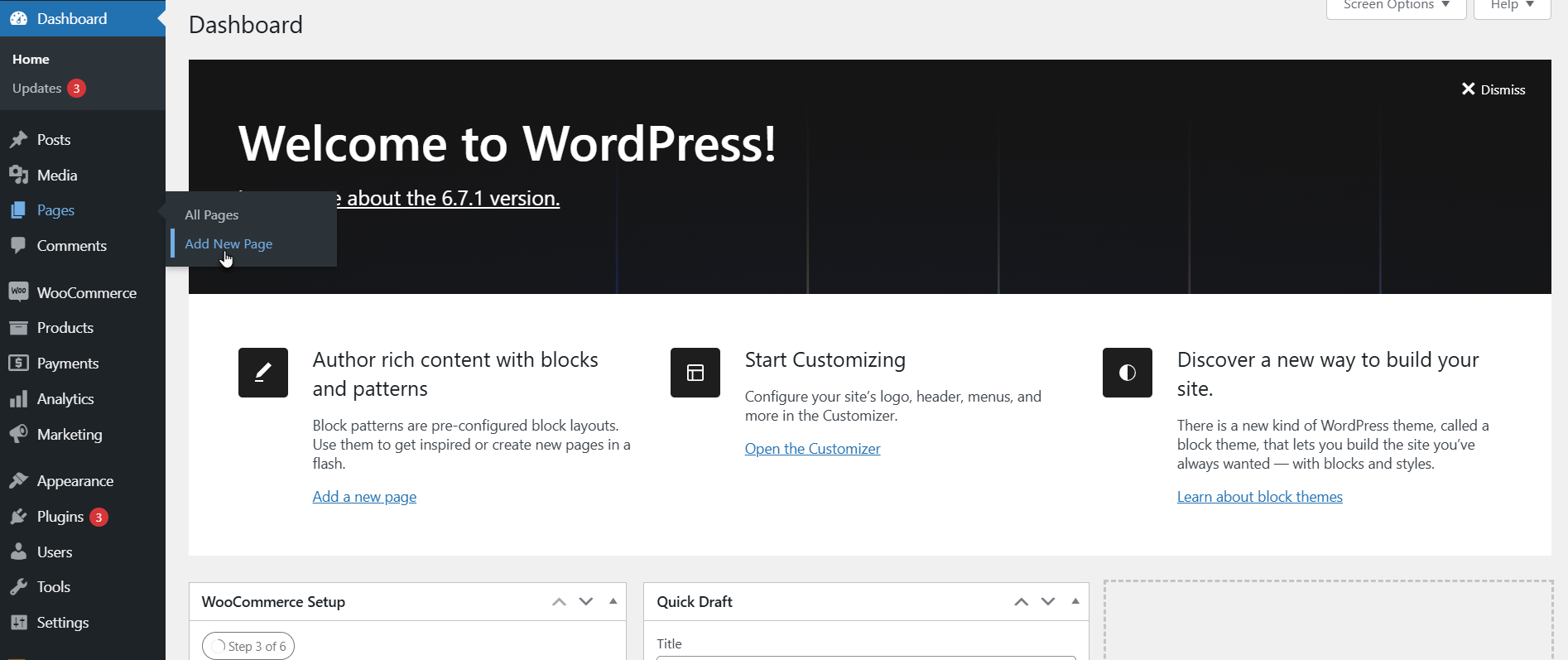Click the Dashboard gauge icon

click(x=18, y=18)
